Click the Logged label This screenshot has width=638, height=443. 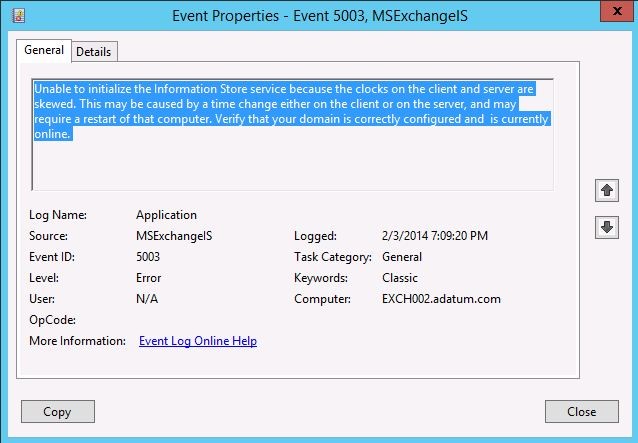coord(315,236)
